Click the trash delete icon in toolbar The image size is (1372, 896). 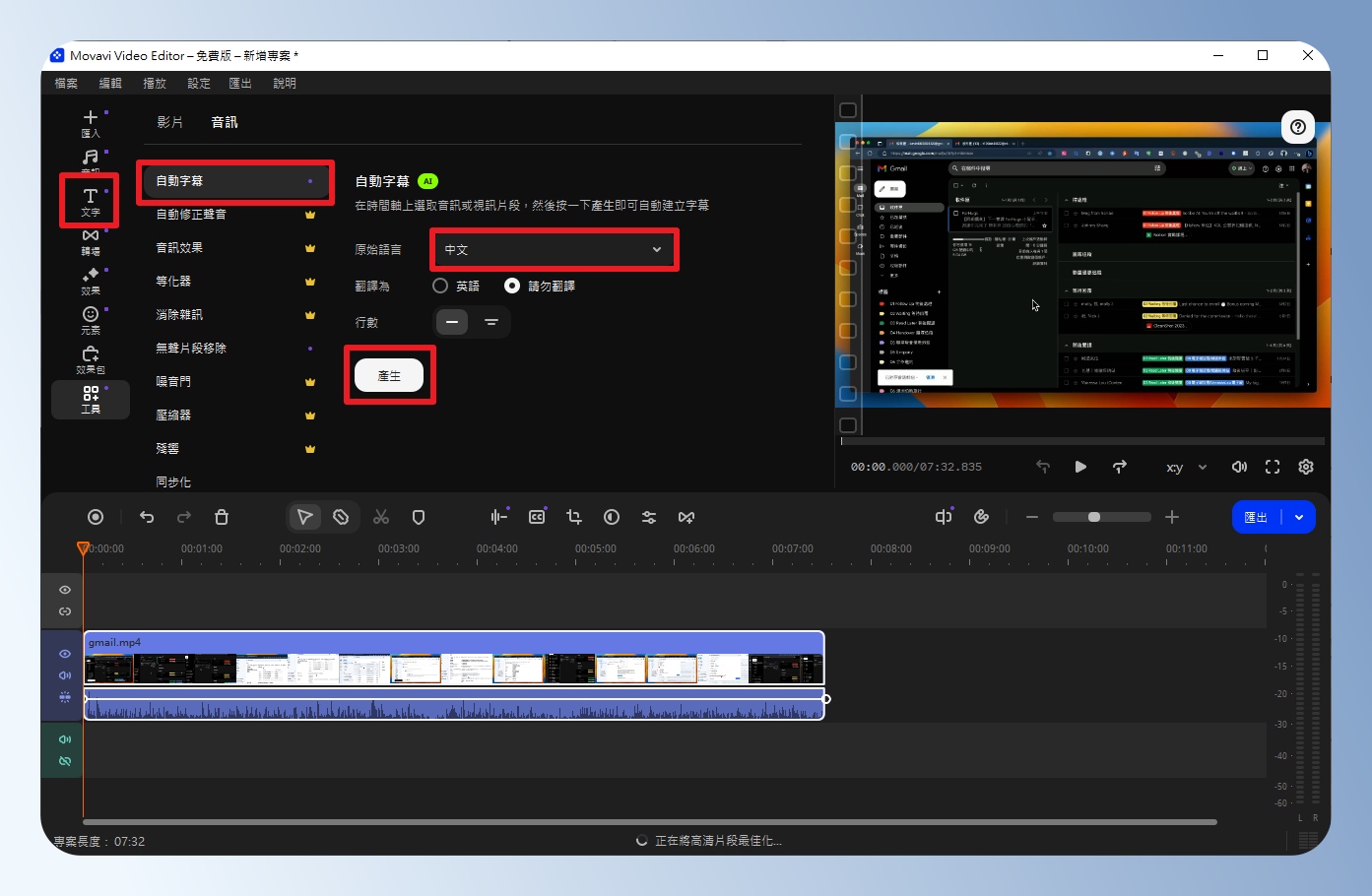pos(222,517)
